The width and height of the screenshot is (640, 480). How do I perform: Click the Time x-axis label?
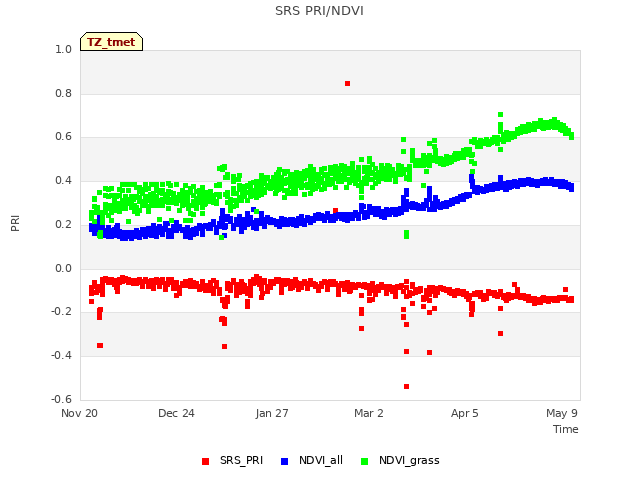[565, 429]
